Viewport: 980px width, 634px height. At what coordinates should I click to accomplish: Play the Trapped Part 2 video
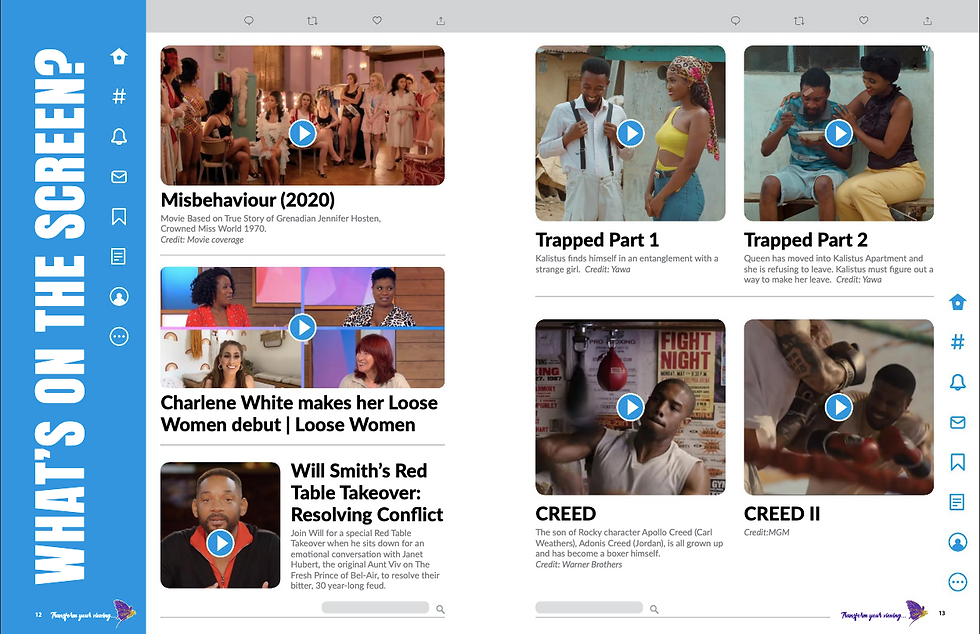pyautogui.click(x=839, y=133)
